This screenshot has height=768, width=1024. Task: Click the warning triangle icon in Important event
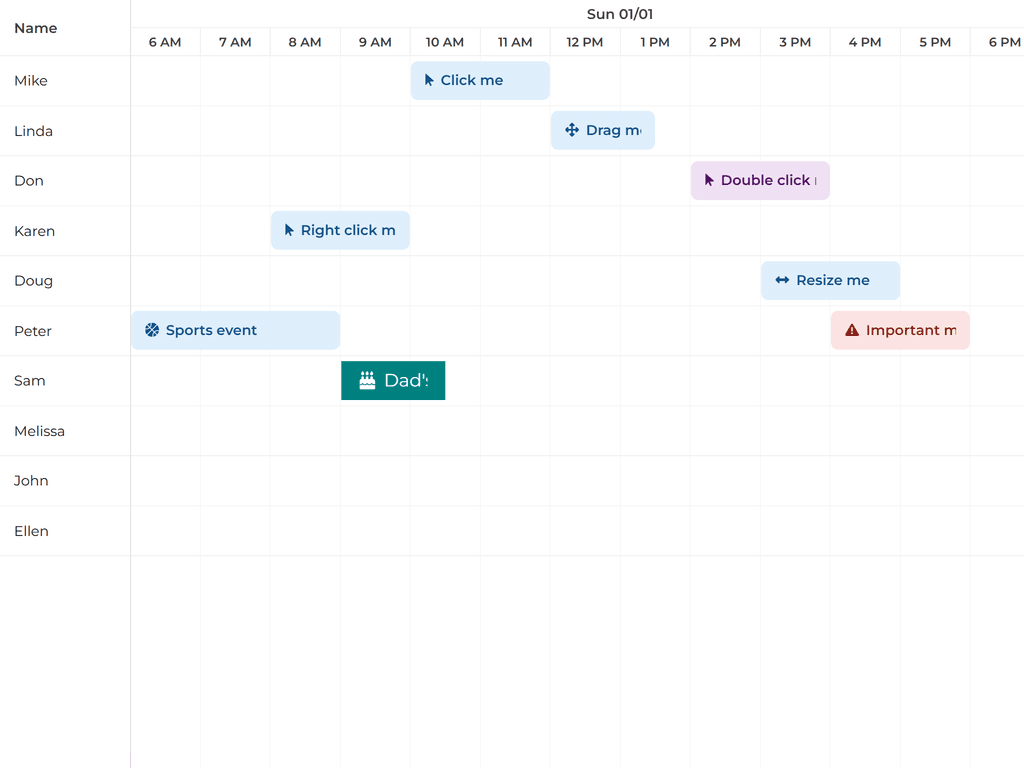point(852,330)
